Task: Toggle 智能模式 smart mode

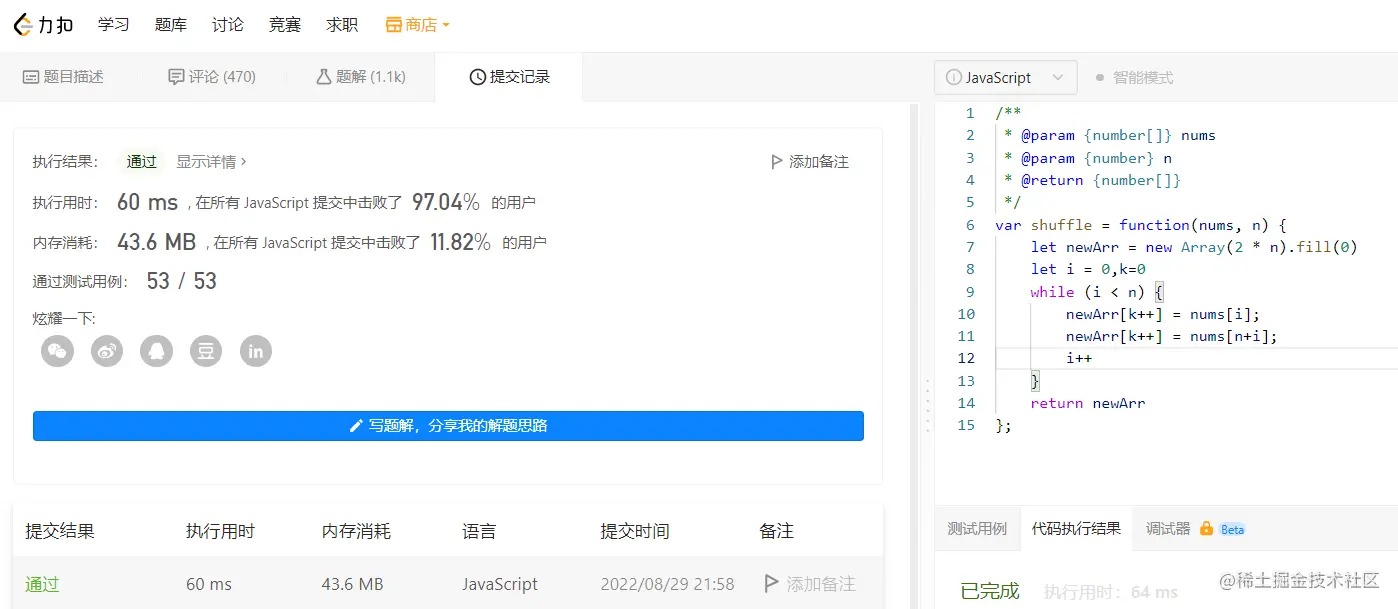Action: [1134, 77]
